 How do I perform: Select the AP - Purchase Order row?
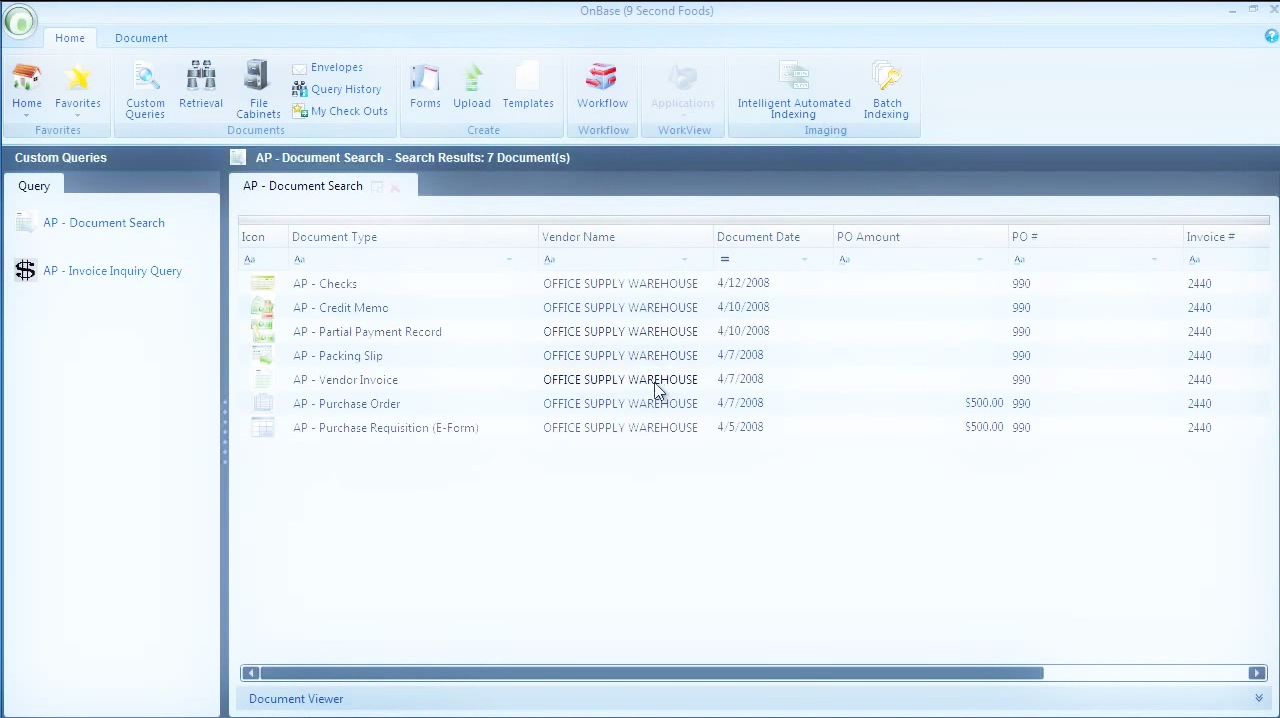(754, 404)
